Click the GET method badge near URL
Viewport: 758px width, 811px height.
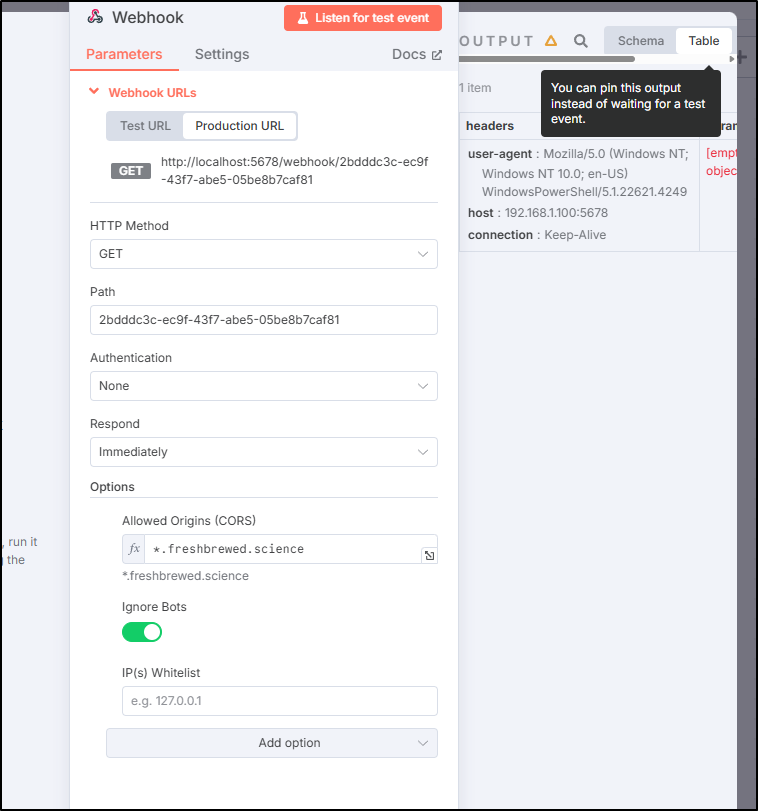pyautogui.click(x=131, y=171)
